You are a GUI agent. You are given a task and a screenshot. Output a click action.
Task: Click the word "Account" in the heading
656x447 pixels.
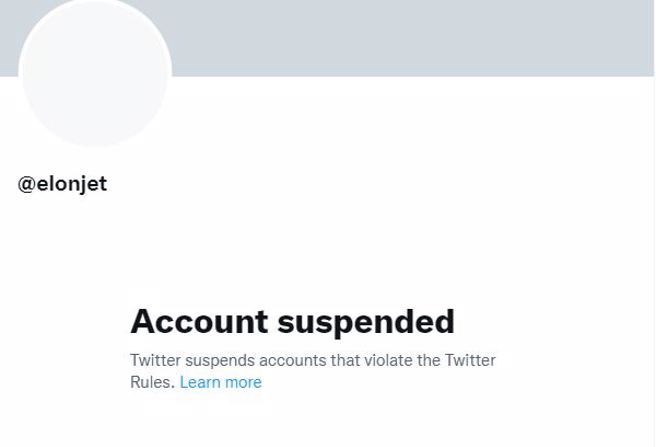(199, 322)
